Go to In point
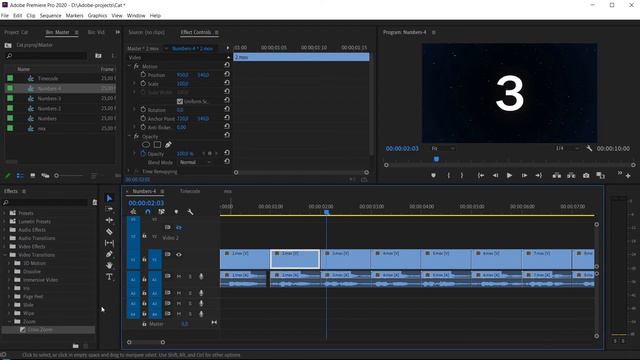This screenshot has width=640, height=360. click(x=481, y=176)
